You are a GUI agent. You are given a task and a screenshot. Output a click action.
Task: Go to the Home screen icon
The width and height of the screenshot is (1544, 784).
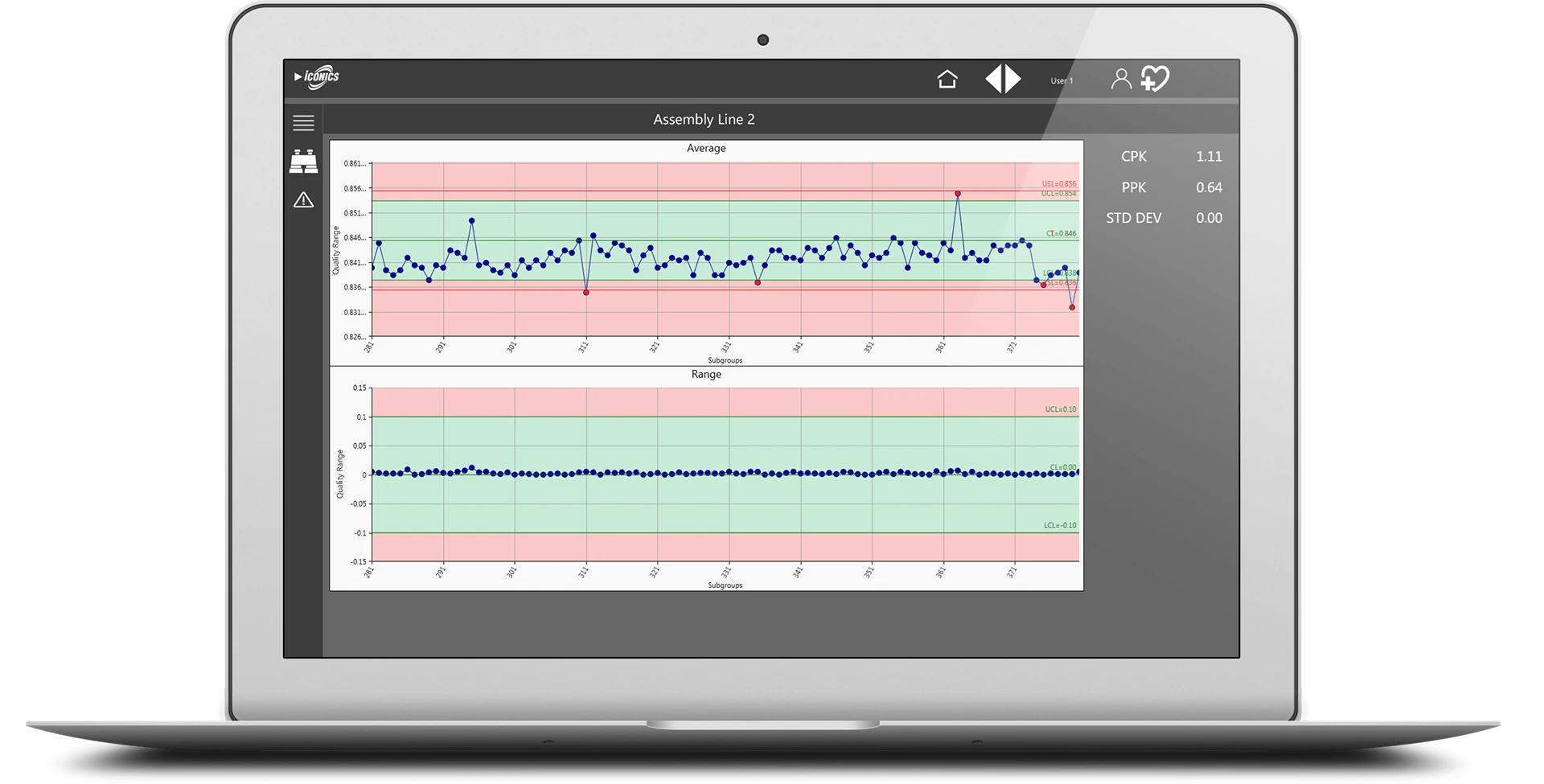click(x=947, y=79)
